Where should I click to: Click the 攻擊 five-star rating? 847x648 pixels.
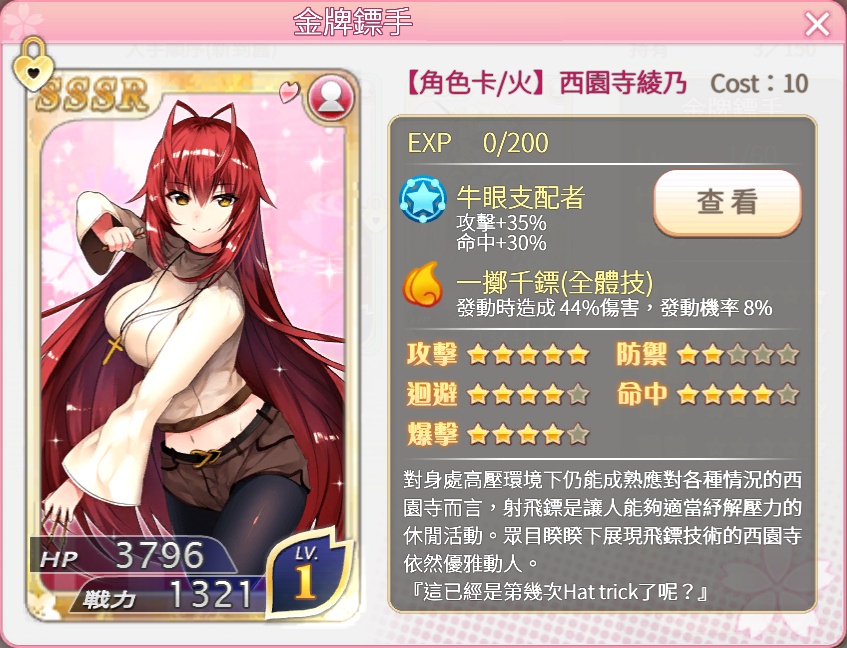(528, 355)
